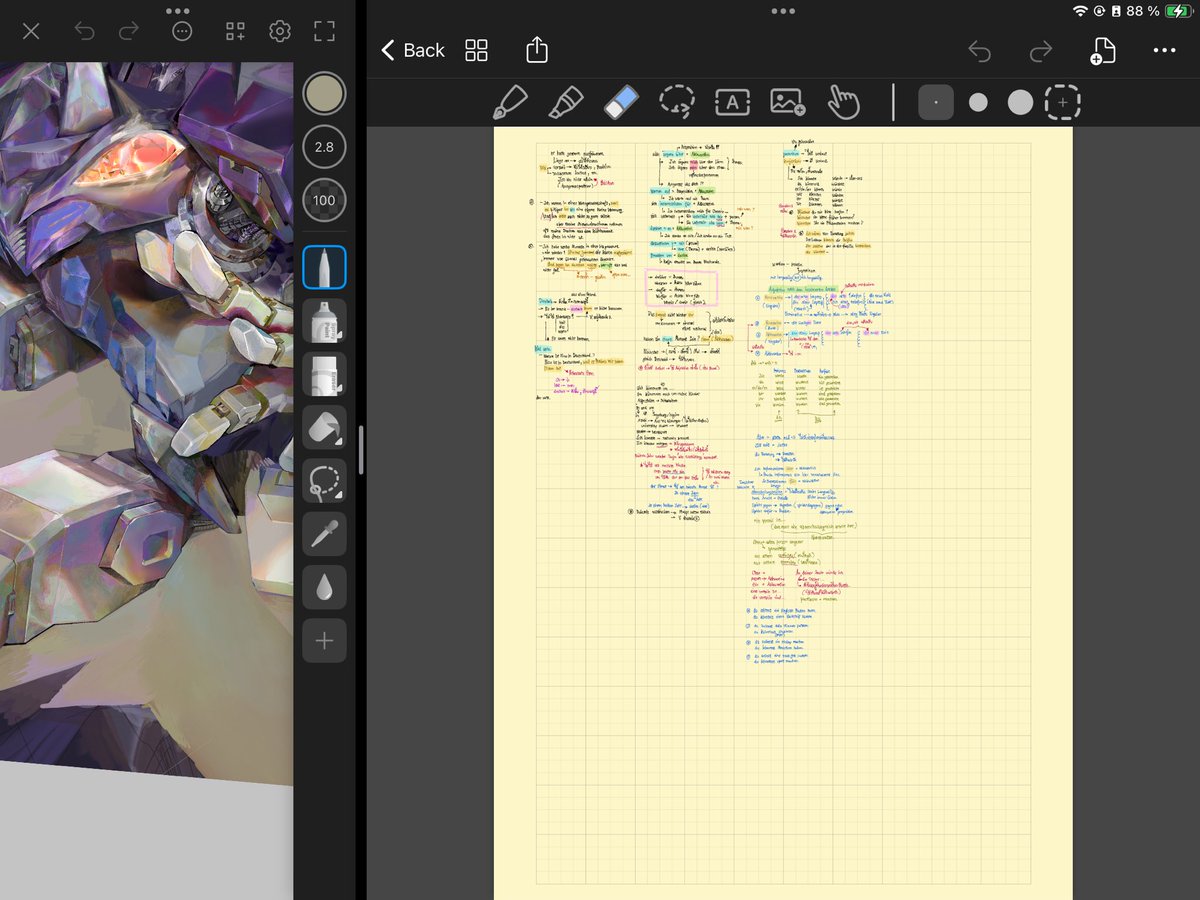This screenshot has width=1200, height=900.
Task: Open notes app more menu
Action: tap(1164, 51)
